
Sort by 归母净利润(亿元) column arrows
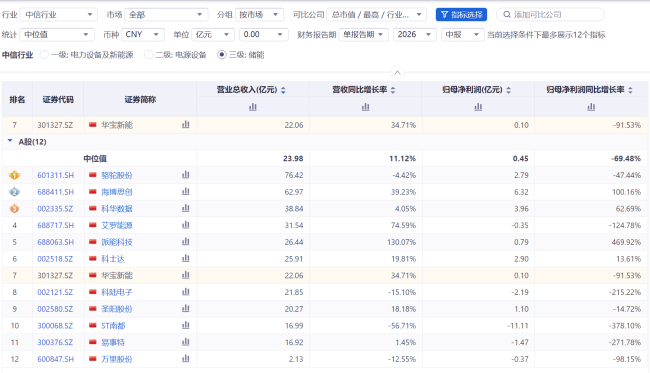click(x=508, y=90)
